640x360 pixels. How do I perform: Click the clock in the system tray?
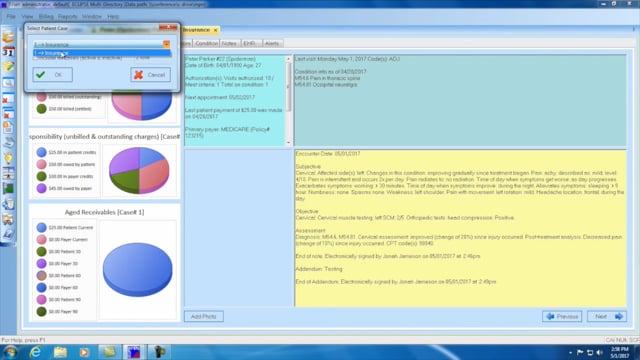[x=620, y=353]
